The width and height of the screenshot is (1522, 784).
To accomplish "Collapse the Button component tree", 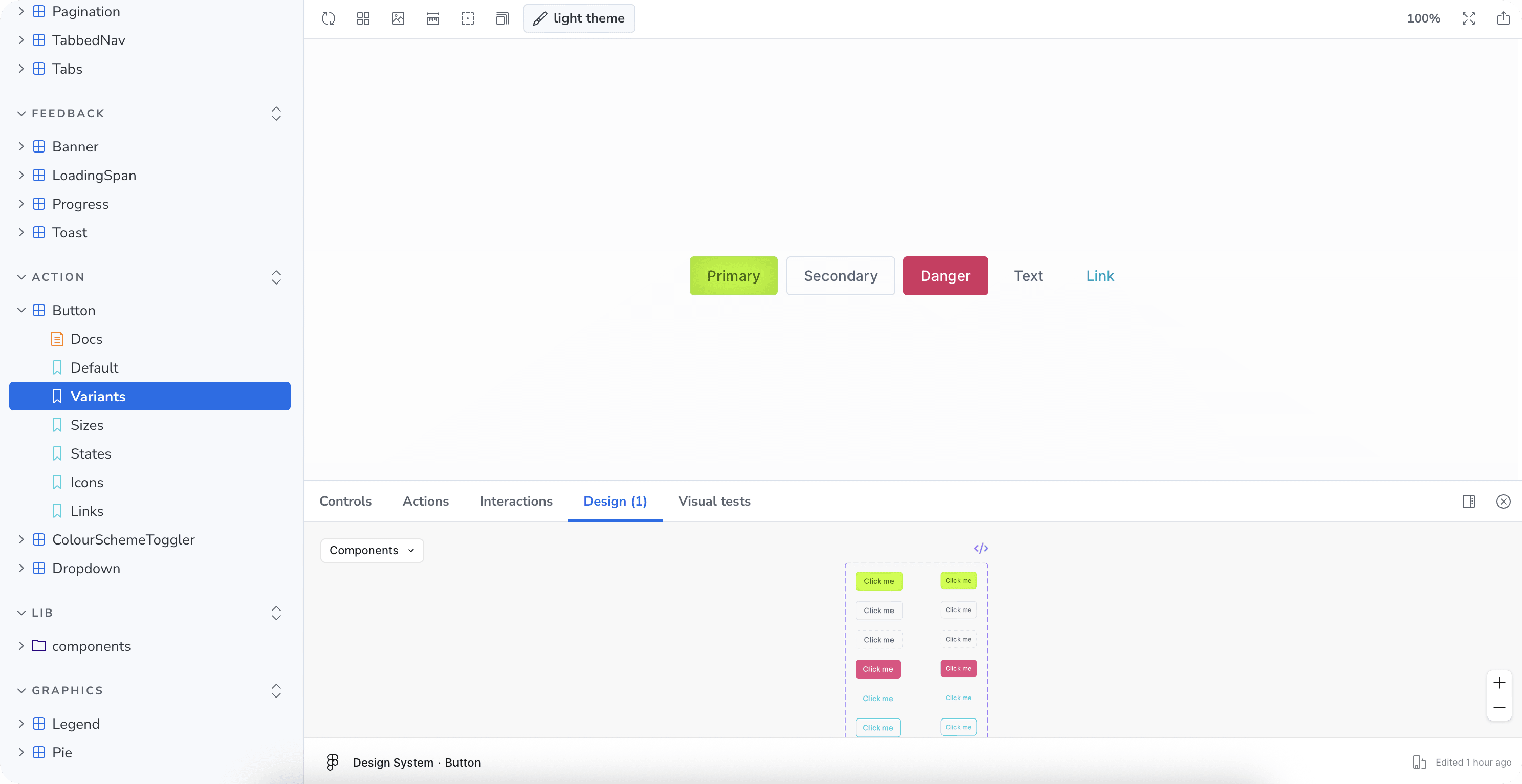I will click(x=21, y=310).
